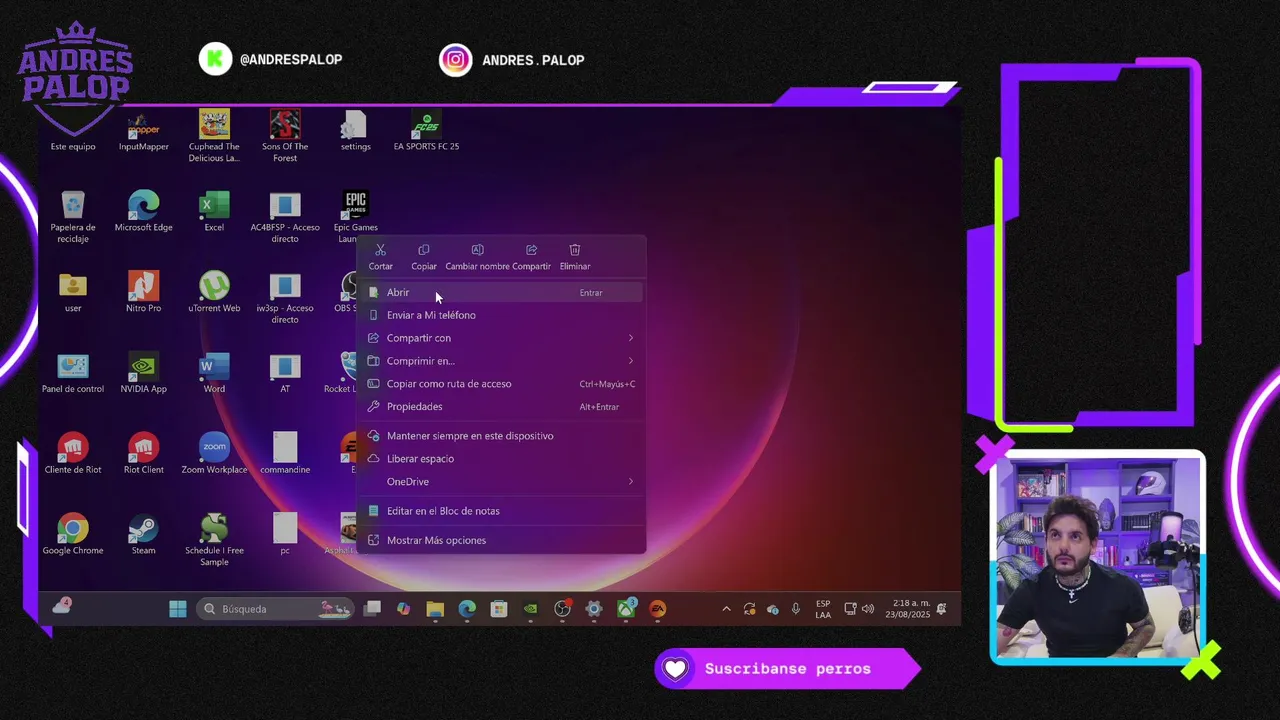The height and width of the screenshot is (720, 1280).
Task: Select the pc file icon
Action: [285, 535]
